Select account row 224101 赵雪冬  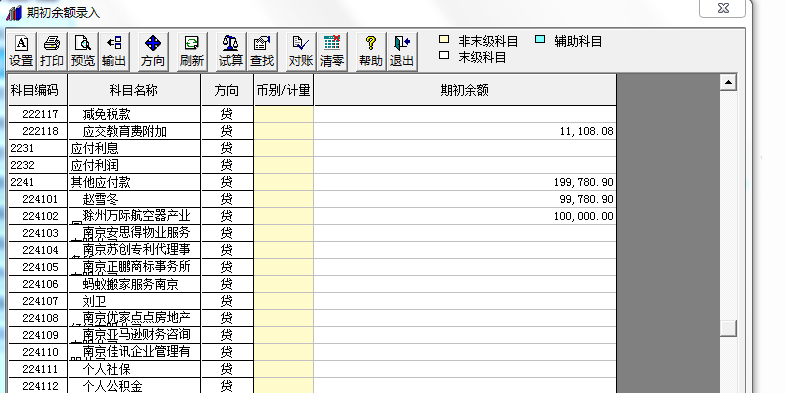click(312, 199)
